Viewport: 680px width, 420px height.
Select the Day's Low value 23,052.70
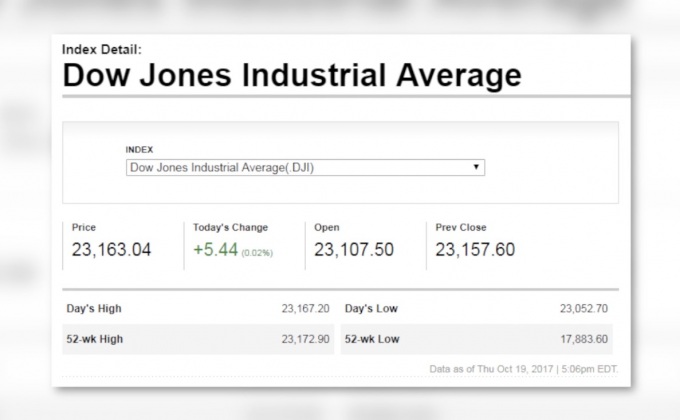(583, 309)
